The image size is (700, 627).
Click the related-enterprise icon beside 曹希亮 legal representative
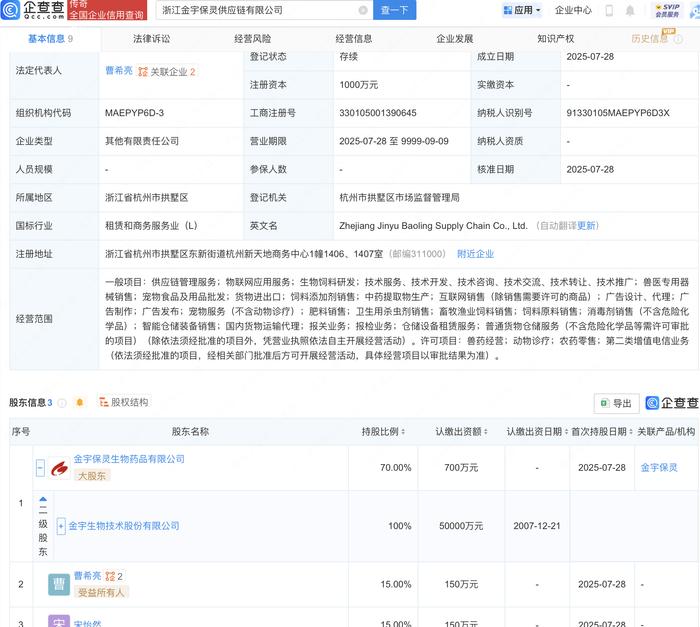click(143, 71)
